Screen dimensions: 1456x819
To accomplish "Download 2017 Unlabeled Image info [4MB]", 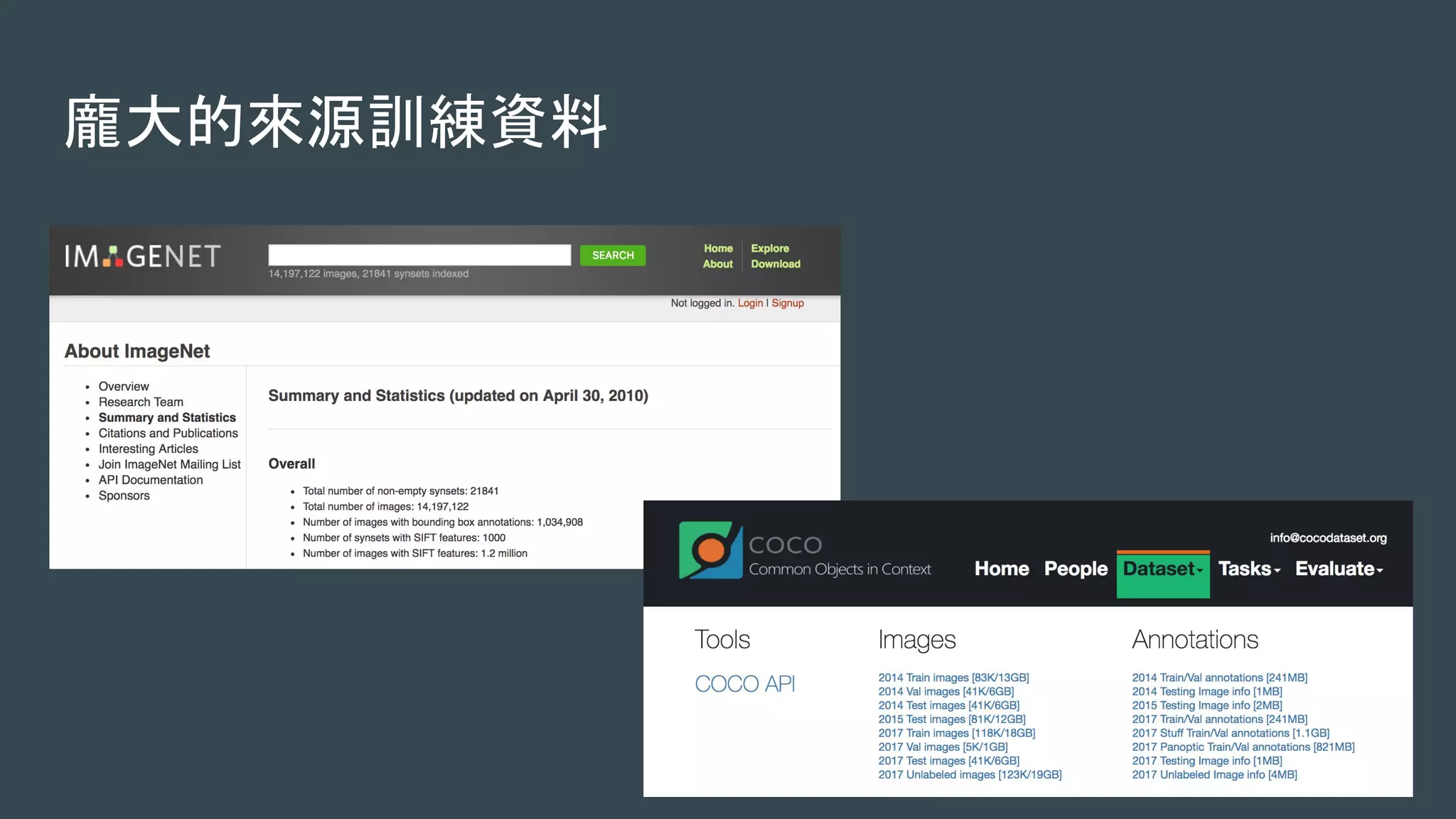I will pos(1214,774).
